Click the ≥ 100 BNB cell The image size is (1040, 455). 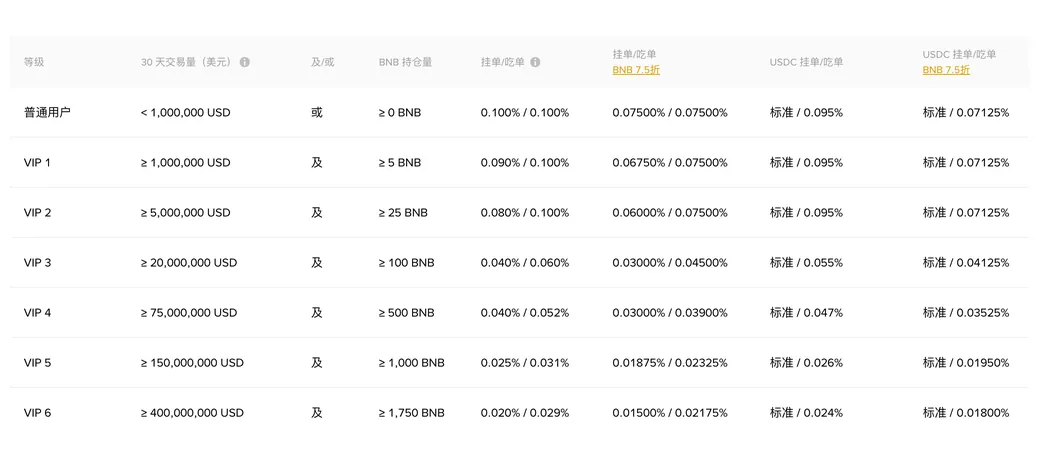[x=407, y=263]
